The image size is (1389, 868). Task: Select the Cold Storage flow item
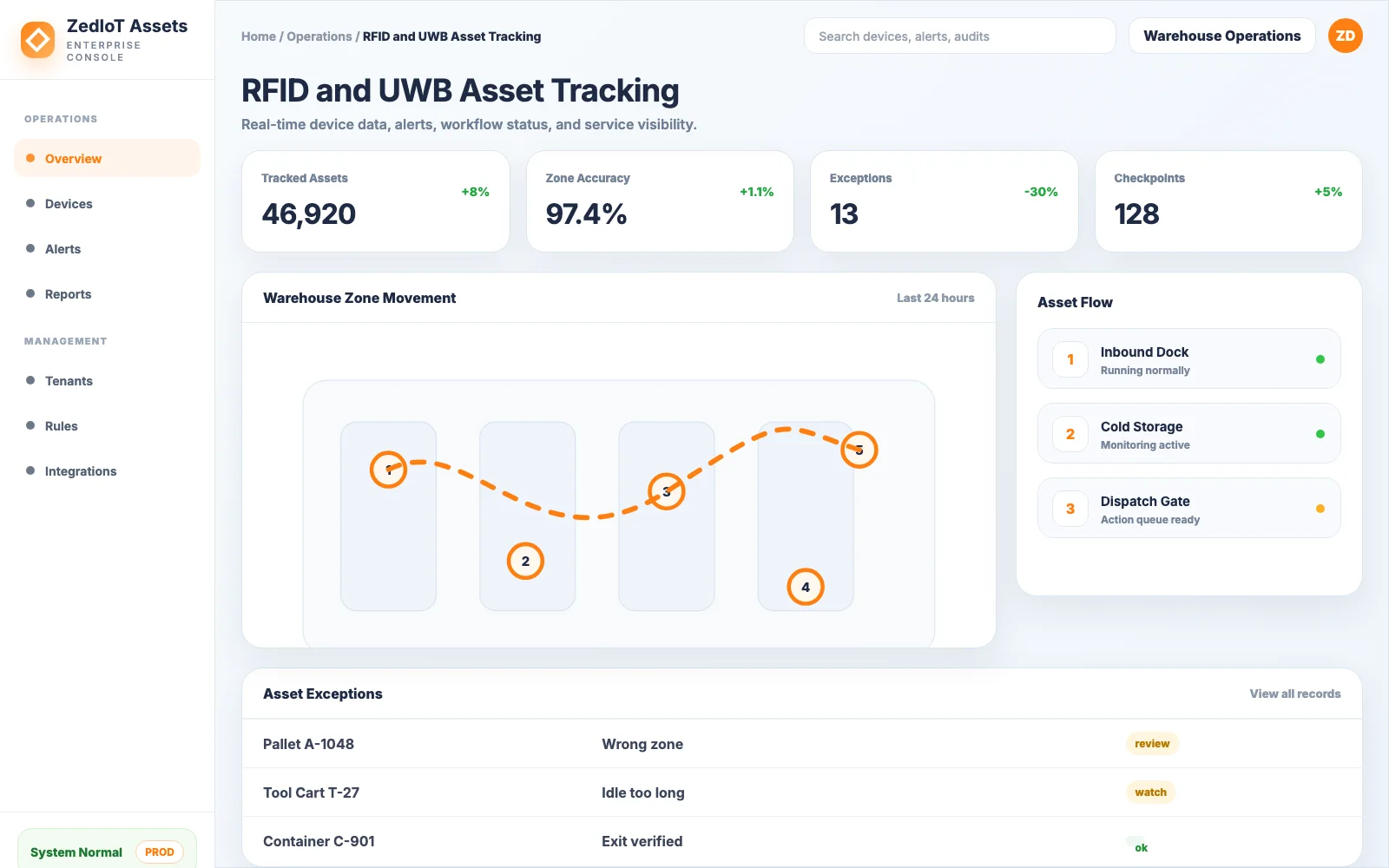[x=1188, y=433]
